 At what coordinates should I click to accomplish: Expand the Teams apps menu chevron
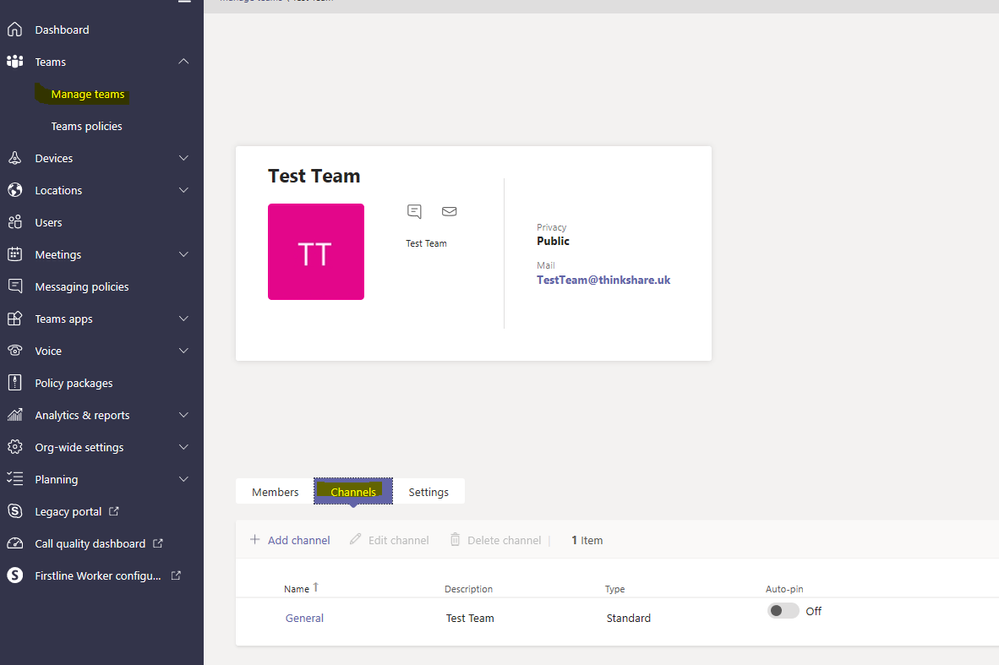(183, 318)
